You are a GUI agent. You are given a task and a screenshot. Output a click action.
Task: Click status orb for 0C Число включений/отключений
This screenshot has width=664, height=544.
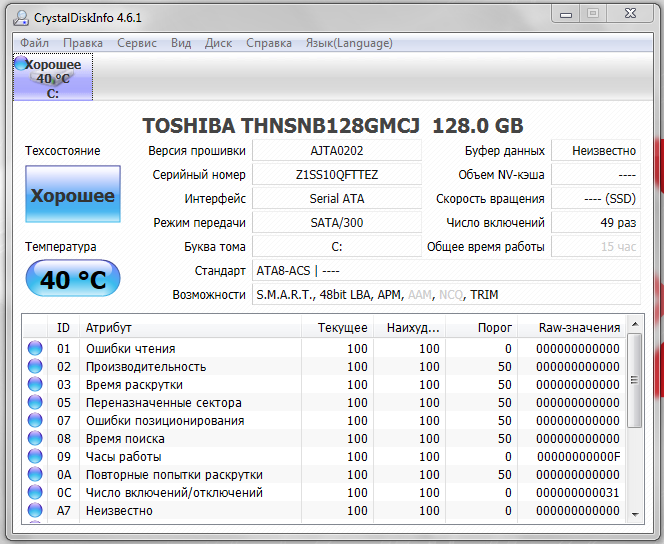coord(35,492)
